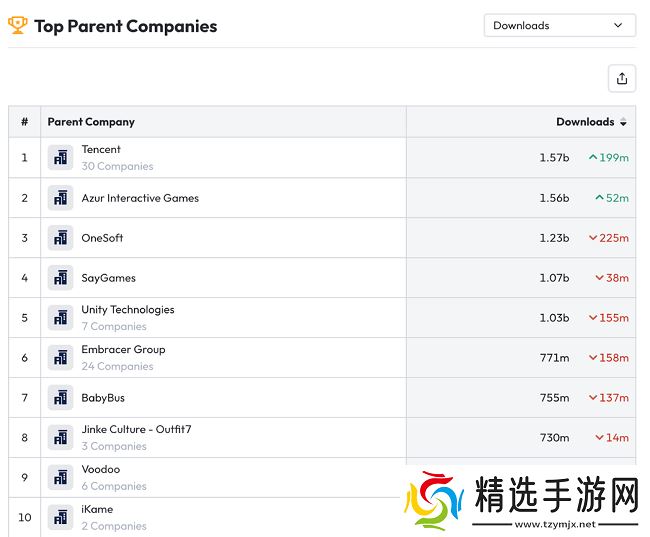Expand Tencent's 30 Companies list
Screen dimensions: 650x537
[117, 166]
